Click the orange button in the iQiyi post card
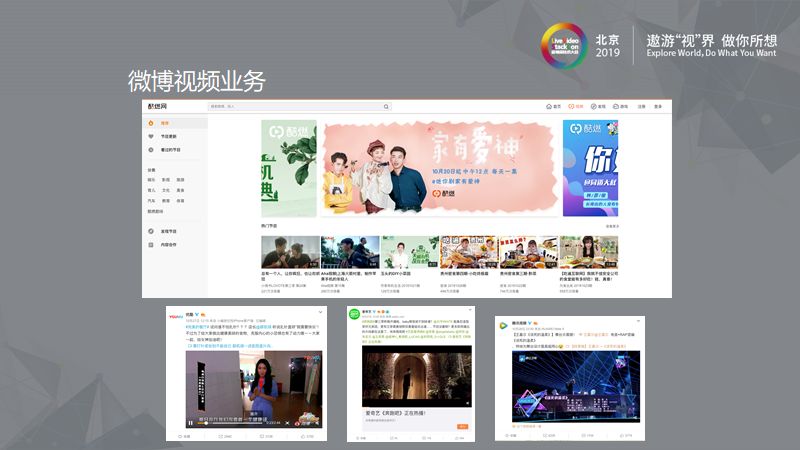Viewport: 800px width, 450px height. 462,426
